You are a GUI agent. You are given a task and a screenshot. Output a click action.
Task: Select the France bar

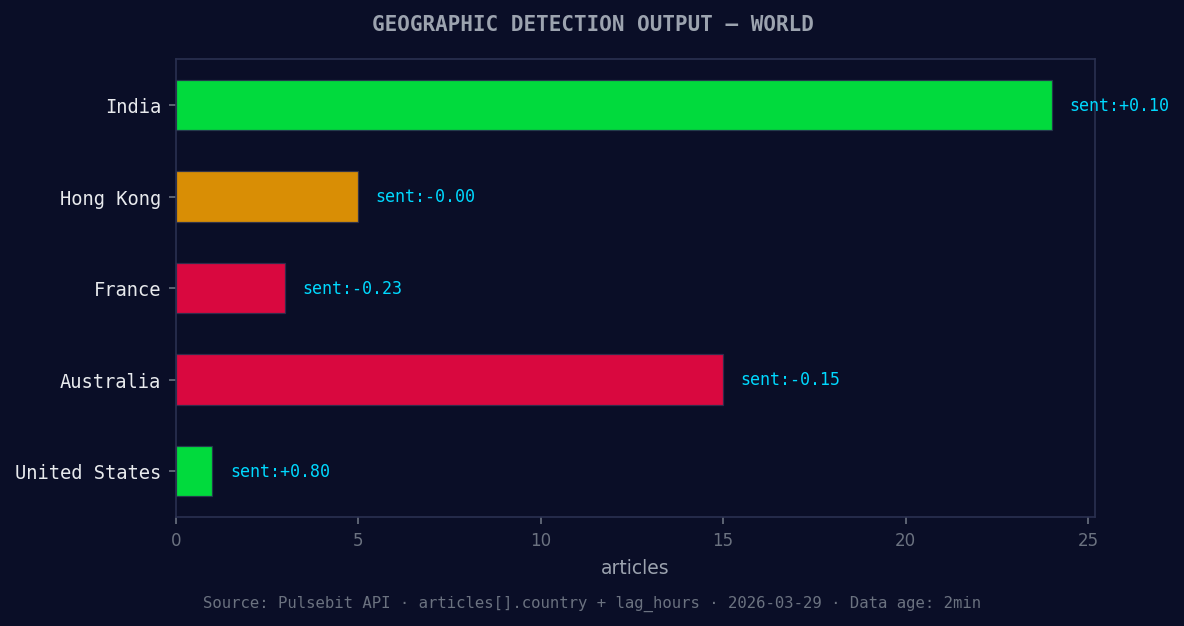pyautogui.click(x=230, y=288)
